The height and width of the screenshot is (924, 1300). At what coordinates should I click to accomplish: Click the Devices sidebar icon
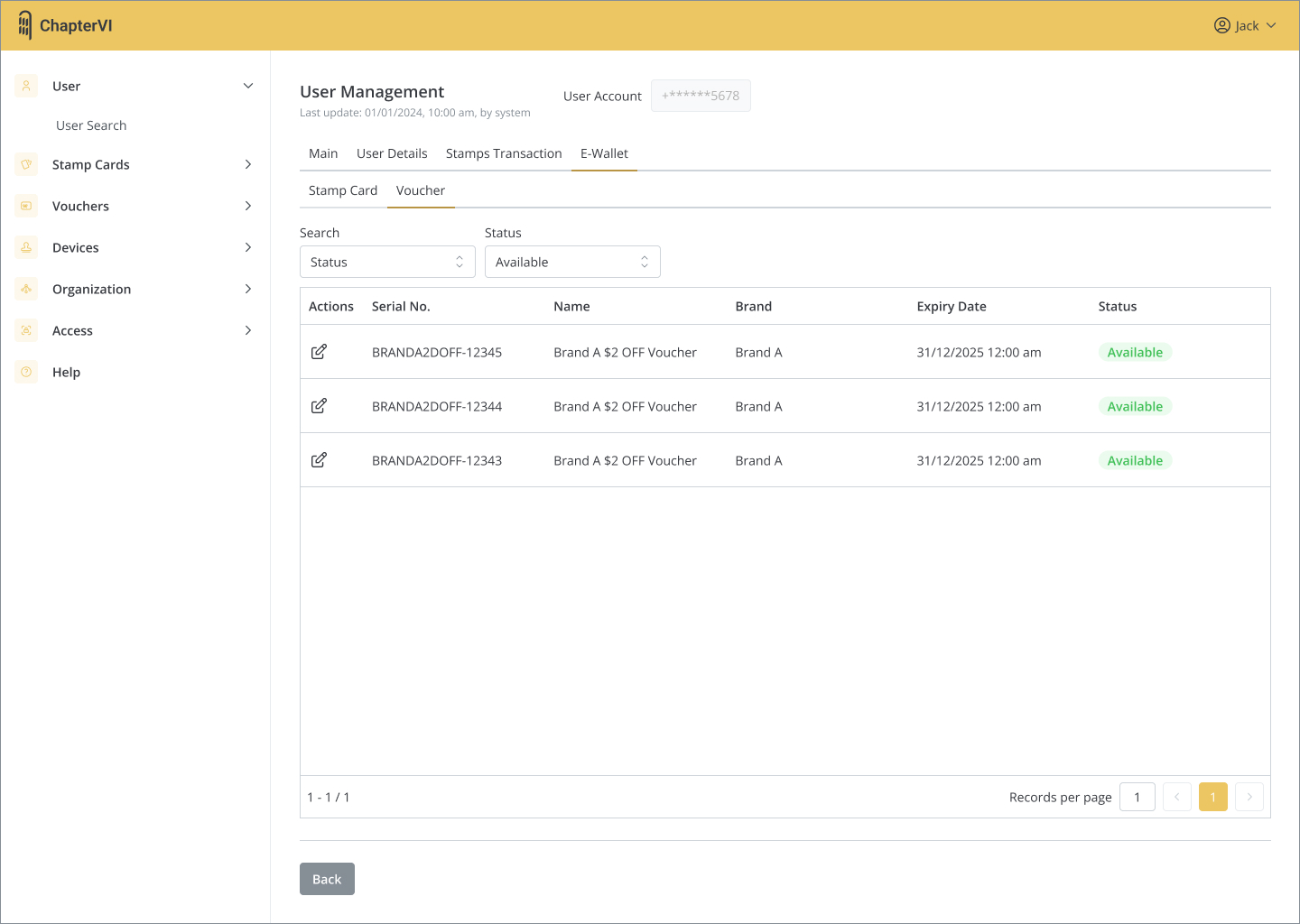click(26, 247)
